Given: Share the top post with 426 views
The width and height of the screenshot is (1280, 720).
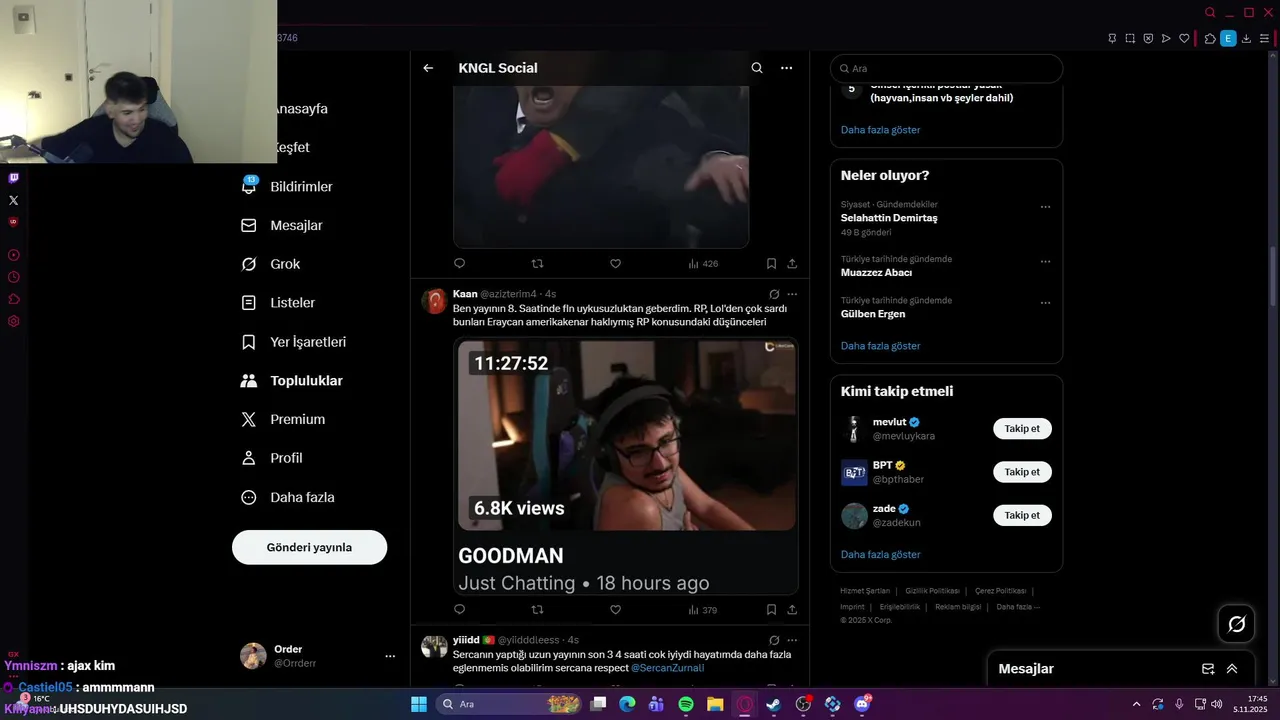Looking at the screenshot, I should tap(792, 264).
